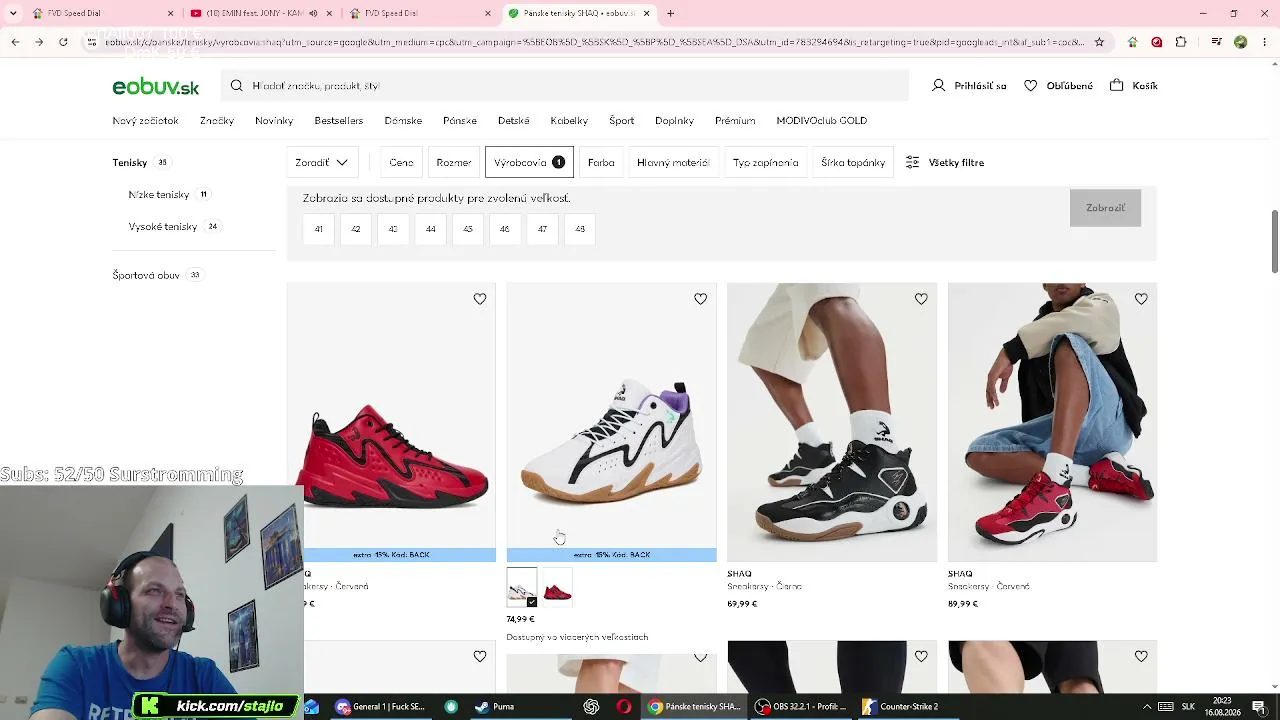Open the Chrome profile avatar
The height and width of the screenshot is (720, 1280).
click(1240, 42)
